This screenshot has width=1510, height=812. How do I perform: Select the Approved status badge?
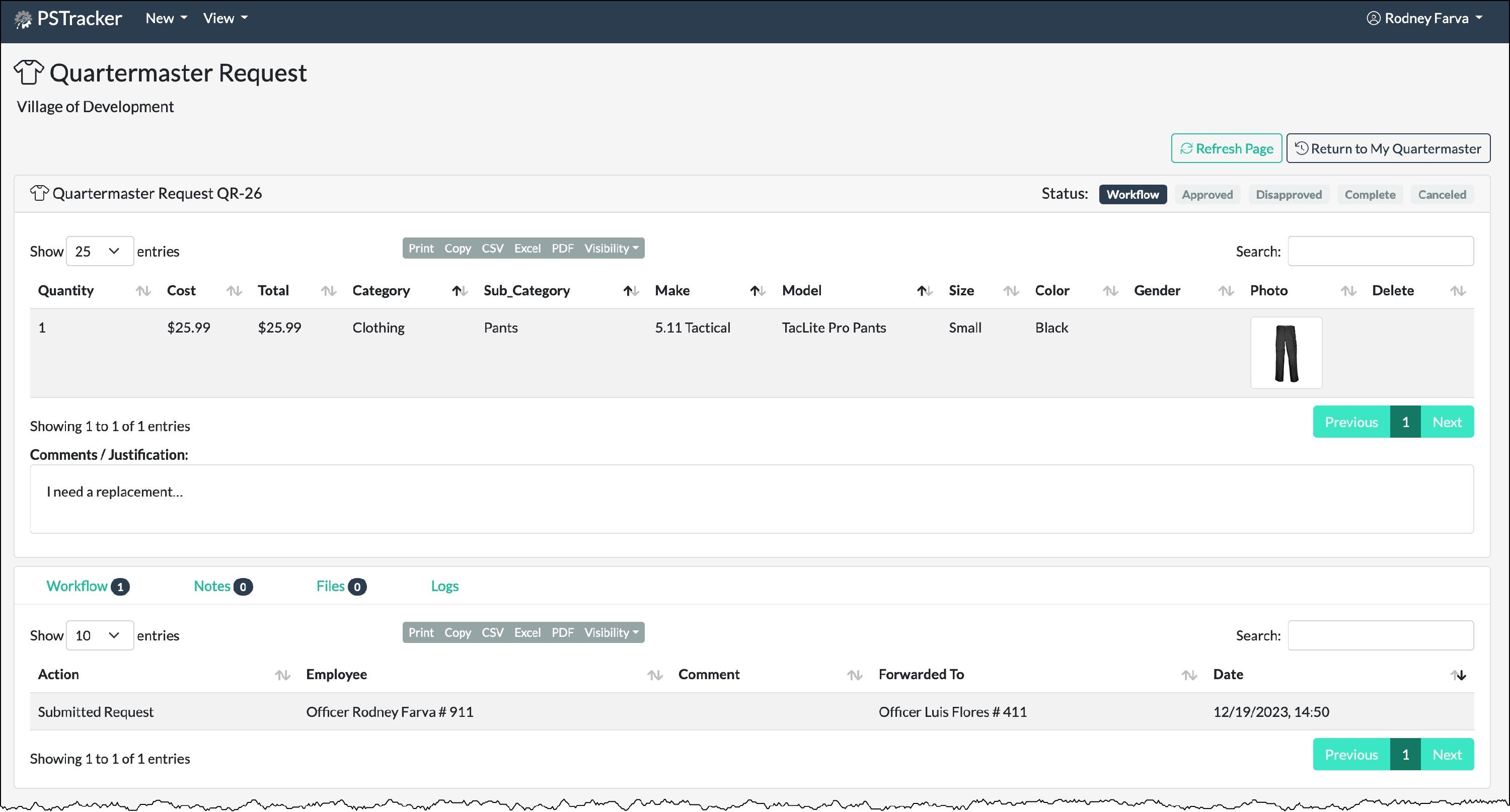1207,195
